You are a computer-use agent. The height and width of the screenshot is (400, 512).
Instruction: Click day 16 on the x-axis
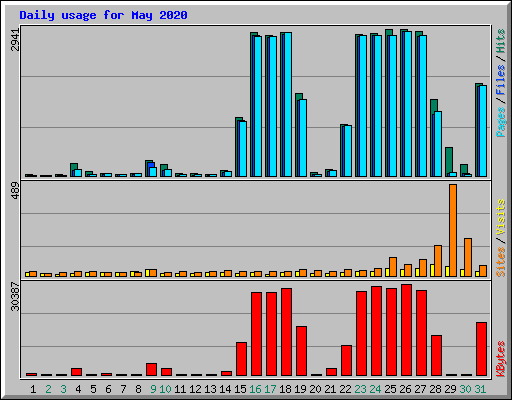[255, 389]
